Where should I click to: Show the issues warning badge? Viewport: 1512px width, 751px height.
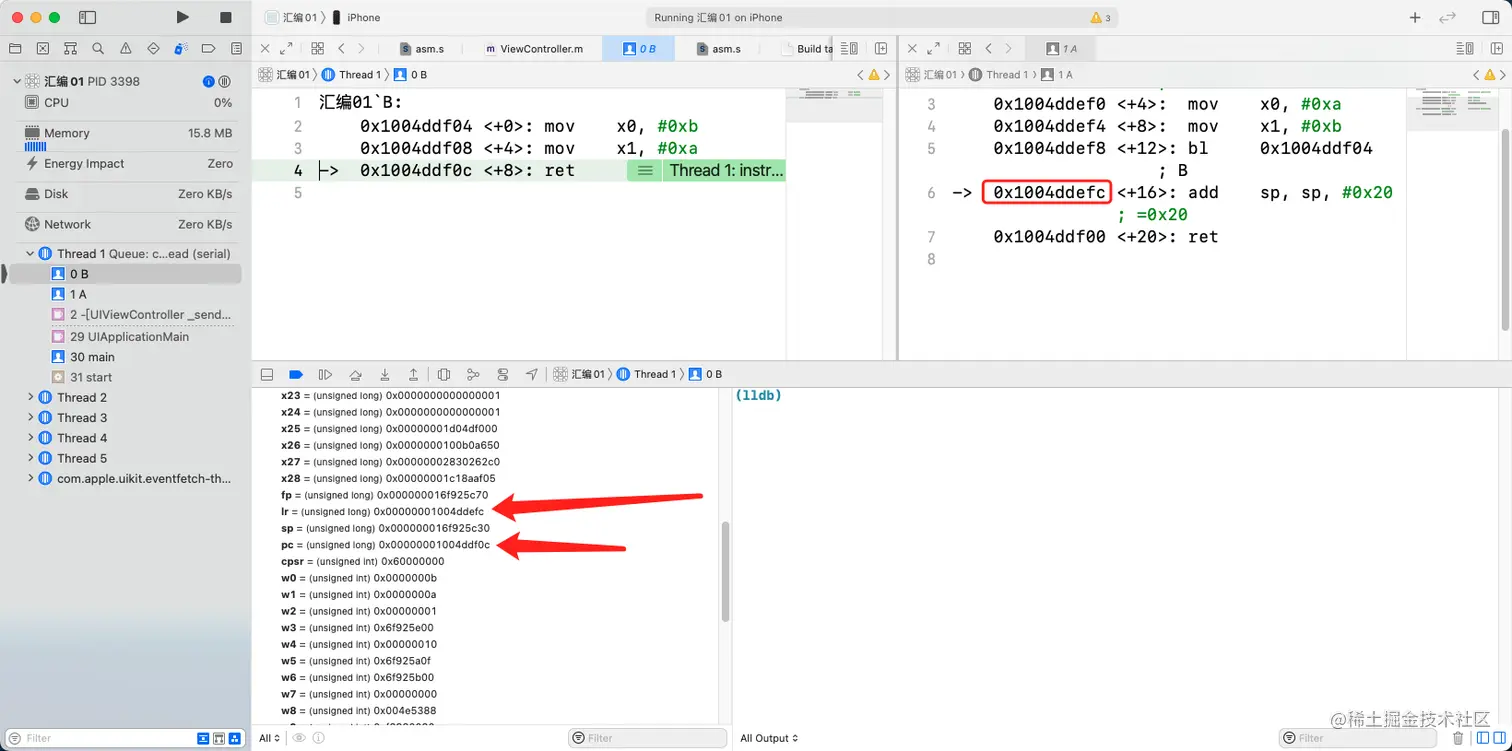click(x=1100, y=18)
